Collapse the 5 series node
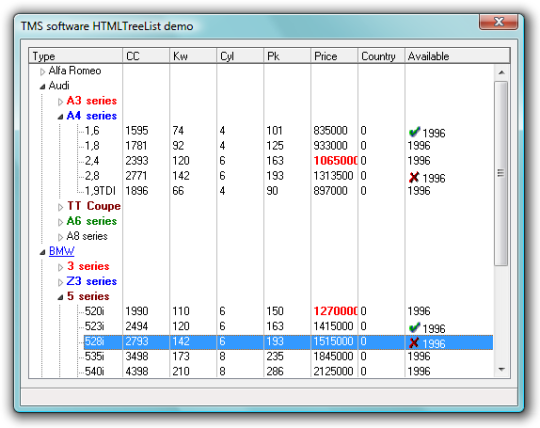This screenshot has width=540, height=428. click(x=60, y=297)
